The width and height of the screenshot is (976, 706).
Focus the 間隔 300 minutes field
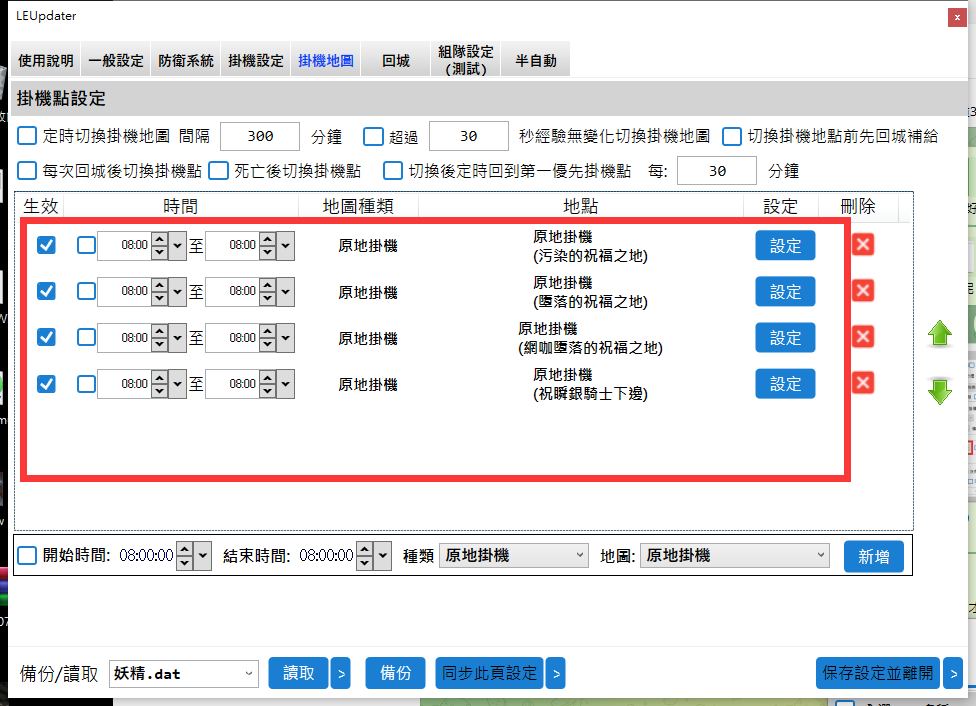coord(260,136)
